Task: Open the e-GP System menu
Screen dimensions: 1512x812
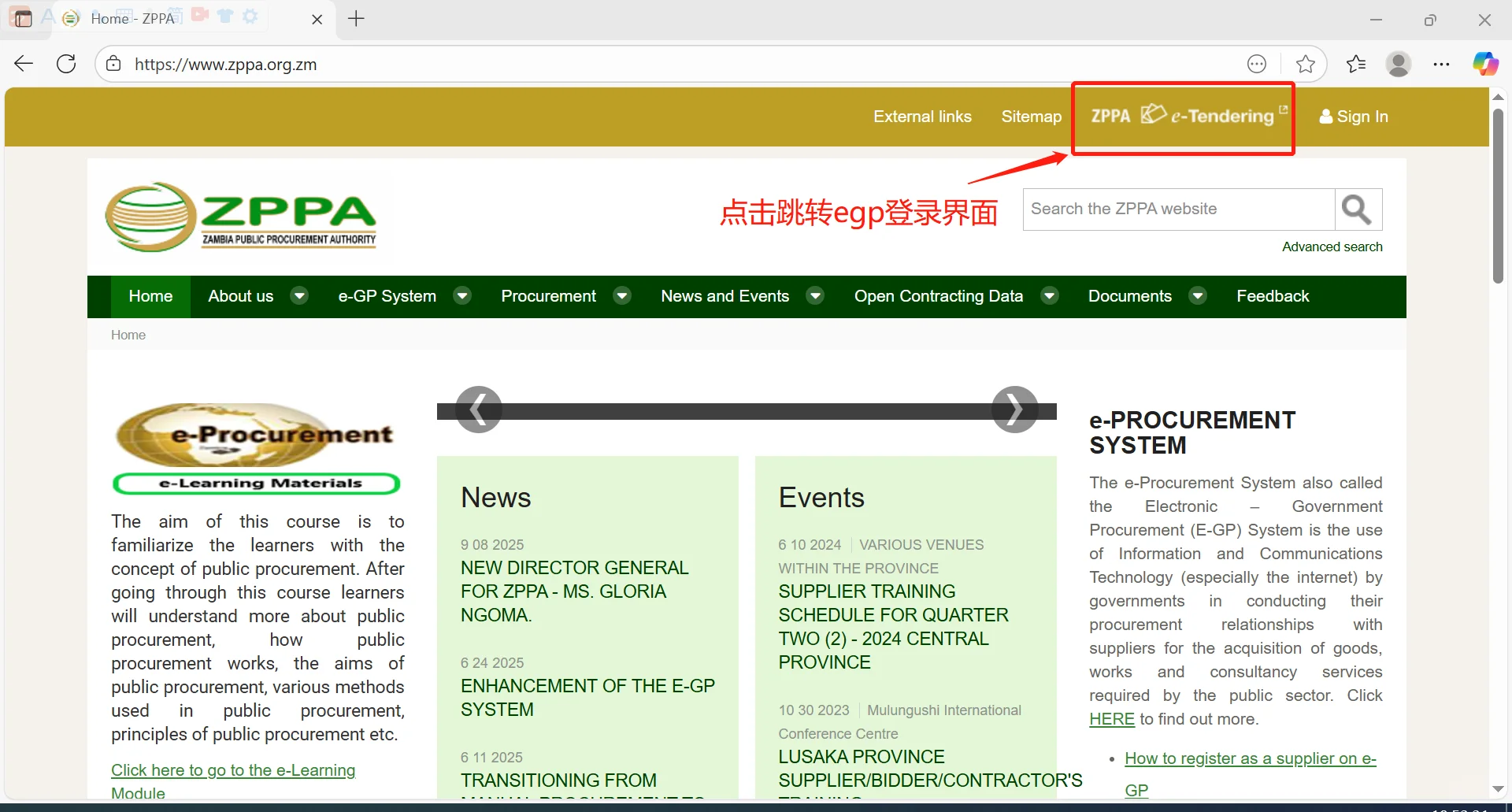Action: tap(387, 296)
